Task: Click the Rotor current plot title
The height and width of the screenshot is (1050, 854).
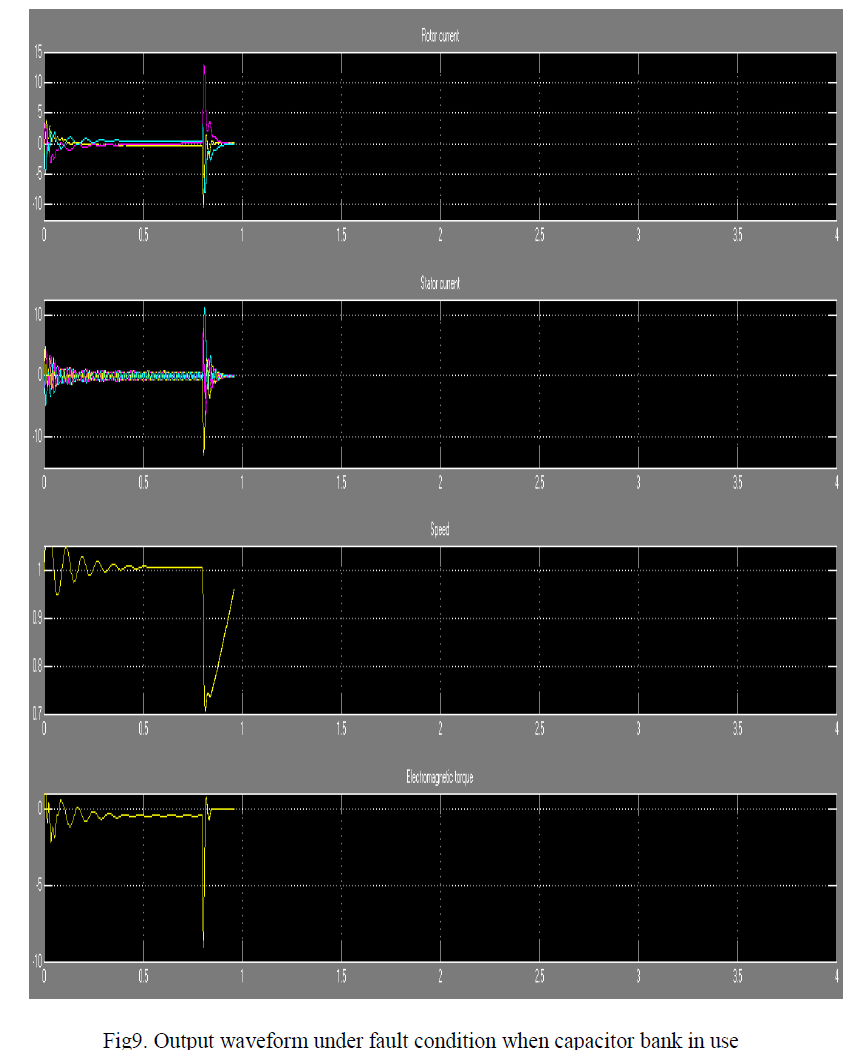Action: (x=440, y=37)
